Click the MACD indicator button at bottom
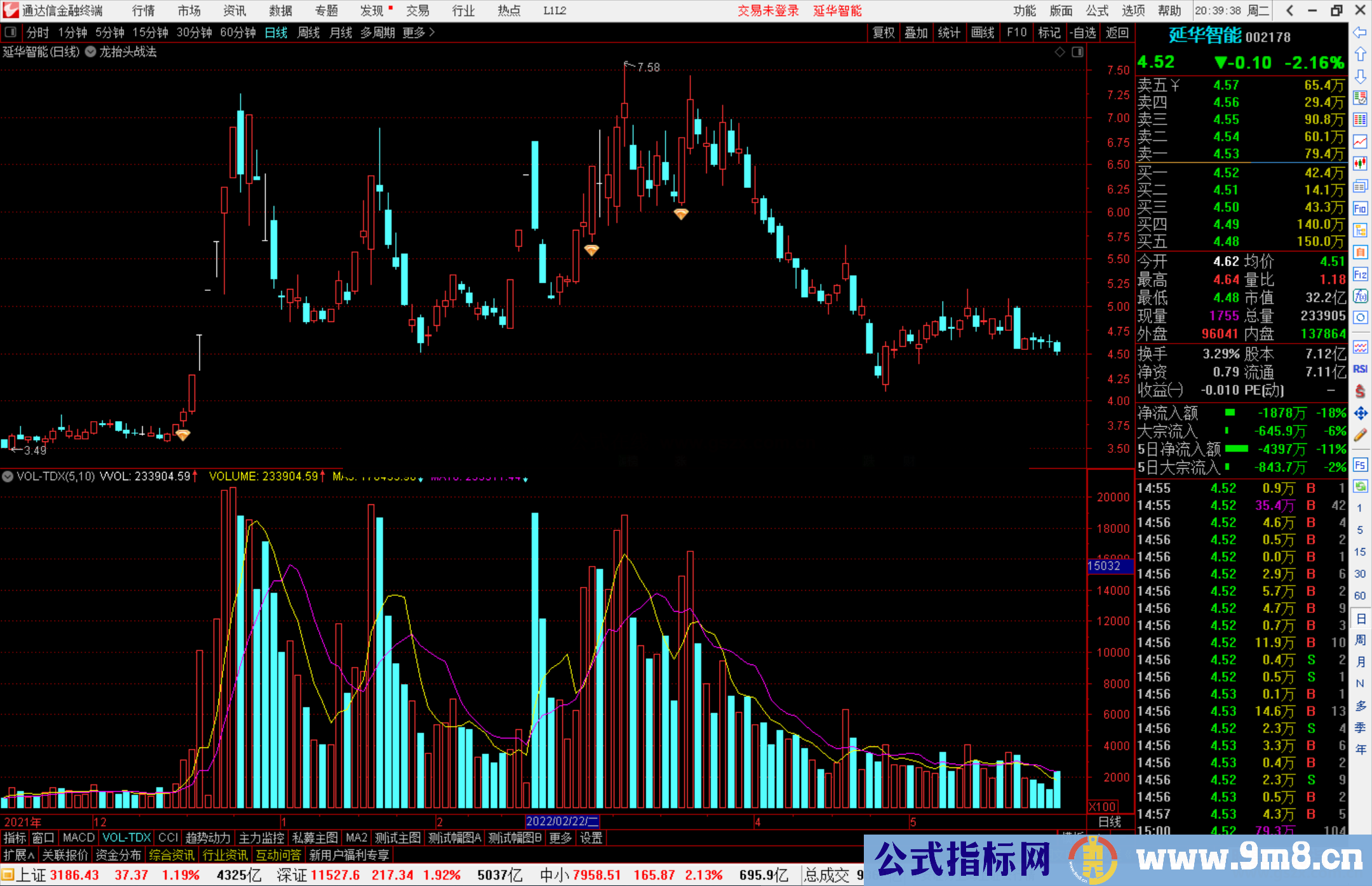 78,838
